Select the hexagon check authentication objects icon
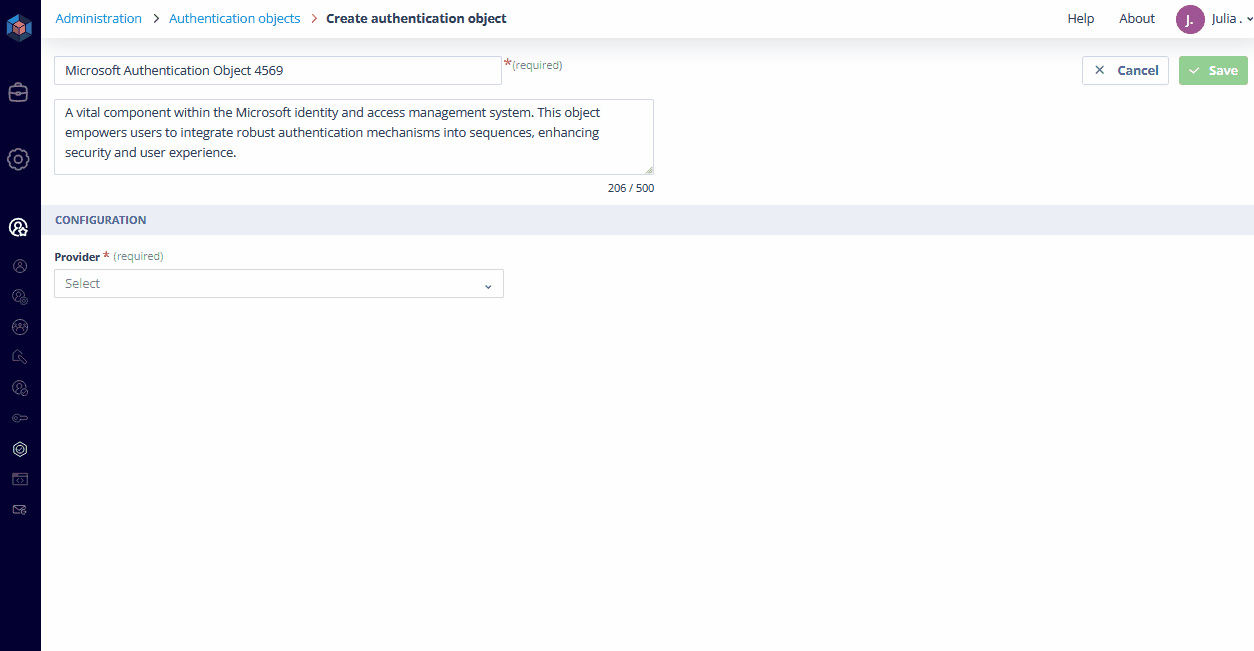 [x=20, y=449]
